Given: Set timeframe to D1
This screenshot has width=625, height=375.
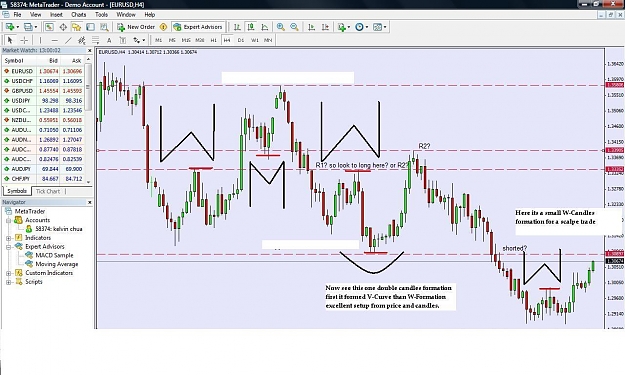Looking at the screenshot, I should pyautogui.click(x=241, y=40).
